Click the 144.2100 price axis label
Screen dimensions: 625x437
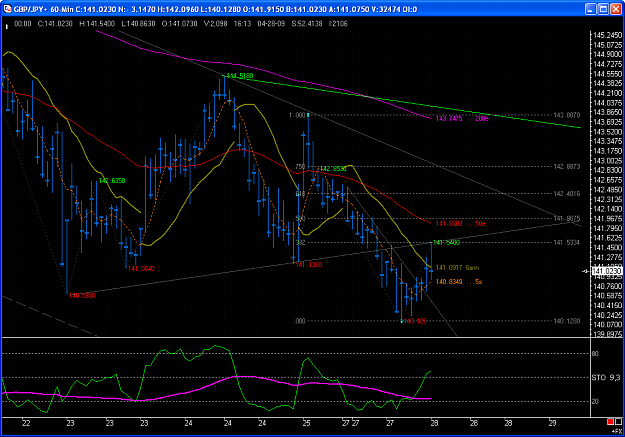pyautogui.click(x=607, y=93)
